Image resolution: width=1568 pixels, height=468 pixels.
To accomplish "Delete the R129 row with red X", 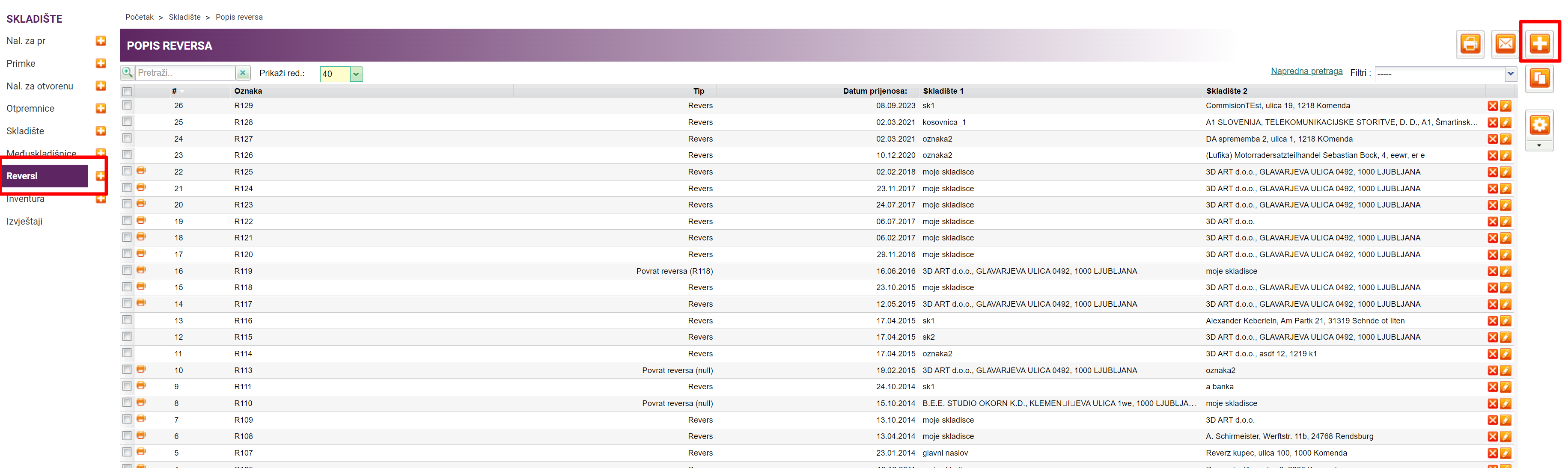I will tap(1493, 106).
